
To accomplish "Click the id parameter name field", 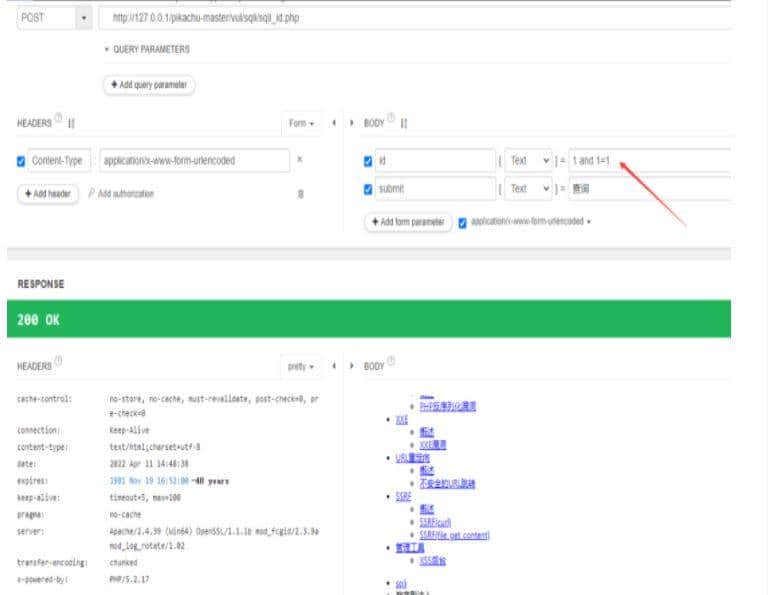I will tap(435, 161).
